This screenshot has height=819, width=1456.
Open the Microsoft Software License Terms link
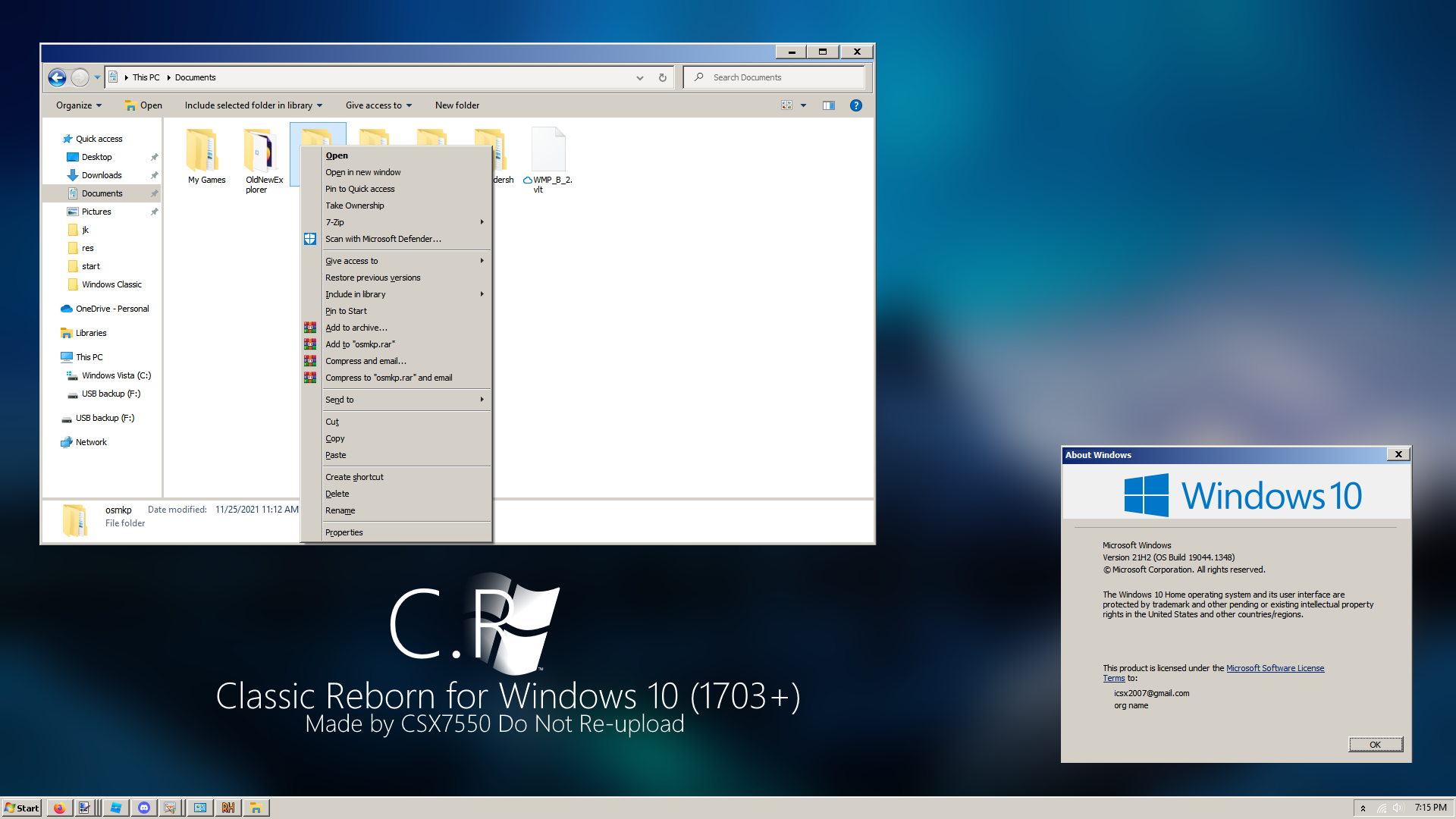click(1276, 668)
